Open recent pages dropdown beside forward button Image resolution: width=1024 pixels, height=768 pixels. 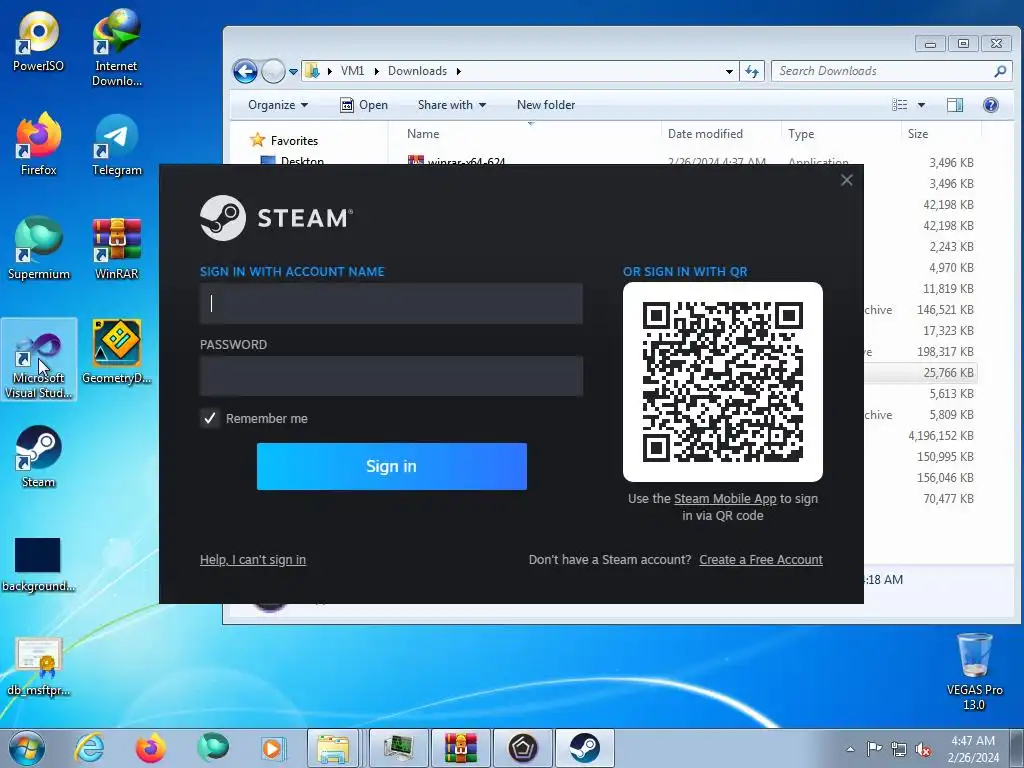(293, 71)
